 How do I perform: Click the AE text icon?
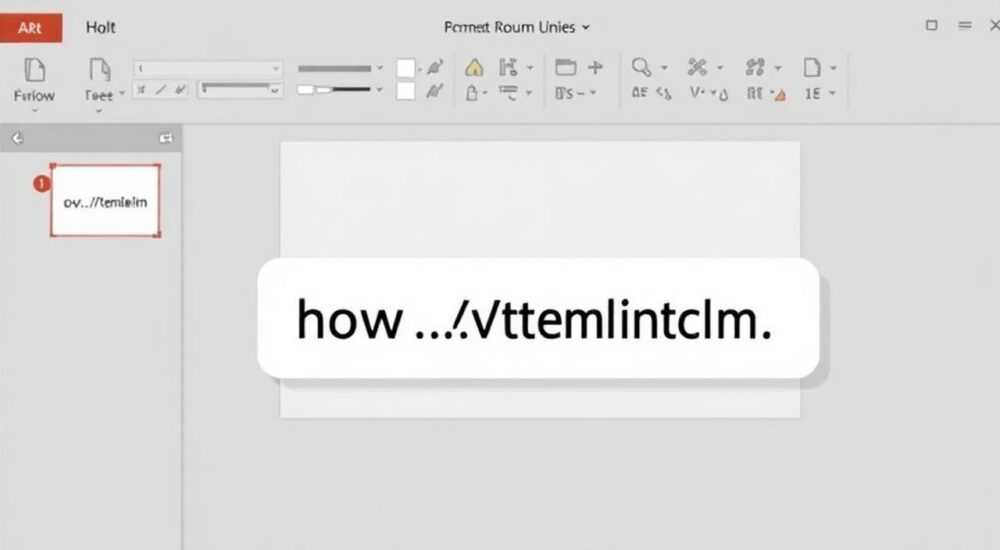click(640, 93)
